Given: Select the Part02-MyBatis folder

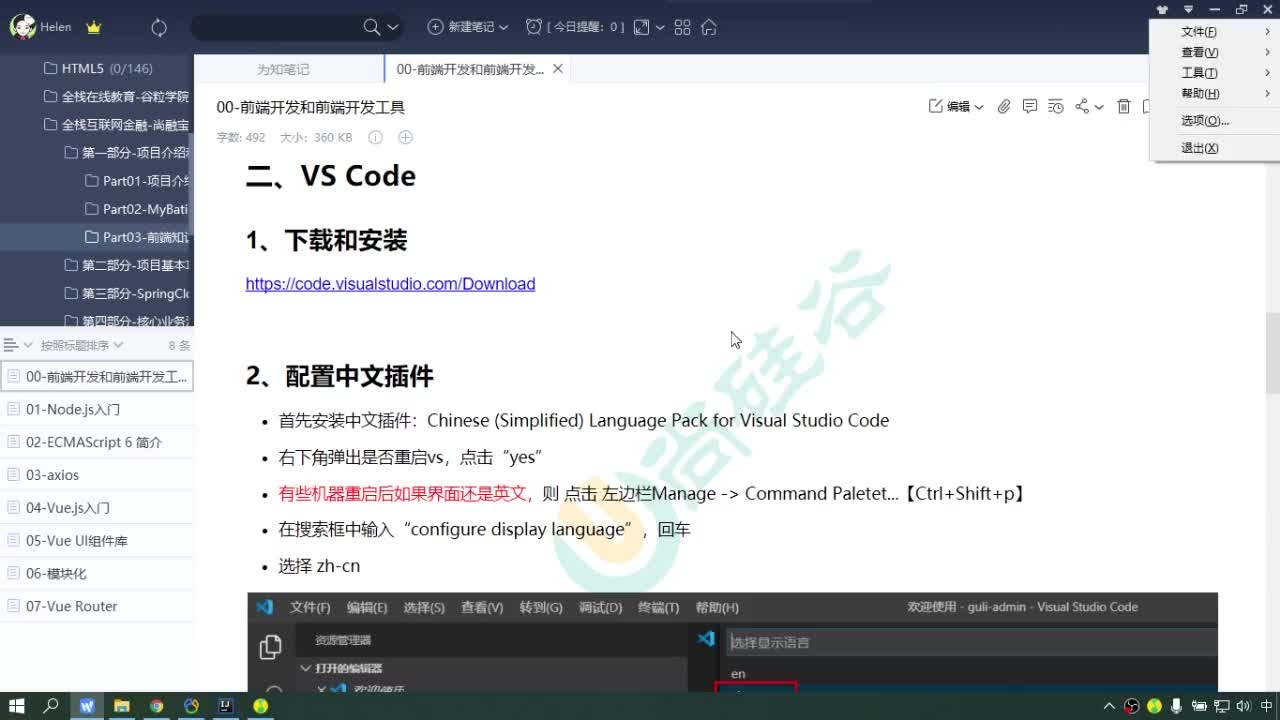Looking at the screenshot, I should coord(138,209).
